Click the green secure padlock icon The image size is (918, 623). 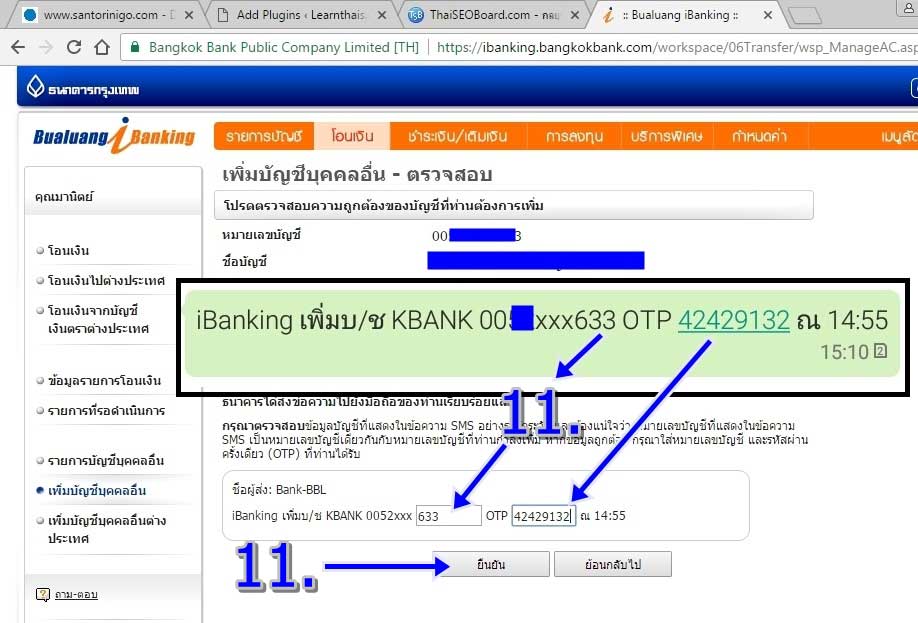pos(135,47)
